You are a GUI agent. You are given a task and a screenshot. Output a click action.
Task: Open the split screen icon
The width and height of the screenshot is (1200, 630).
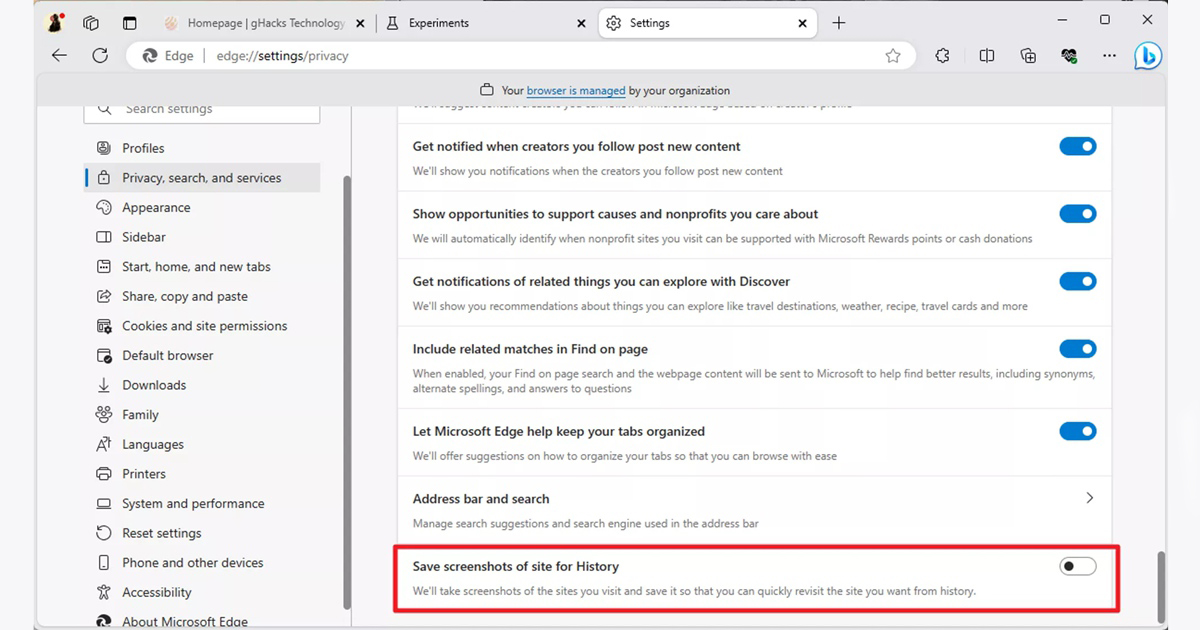point(987,56)
